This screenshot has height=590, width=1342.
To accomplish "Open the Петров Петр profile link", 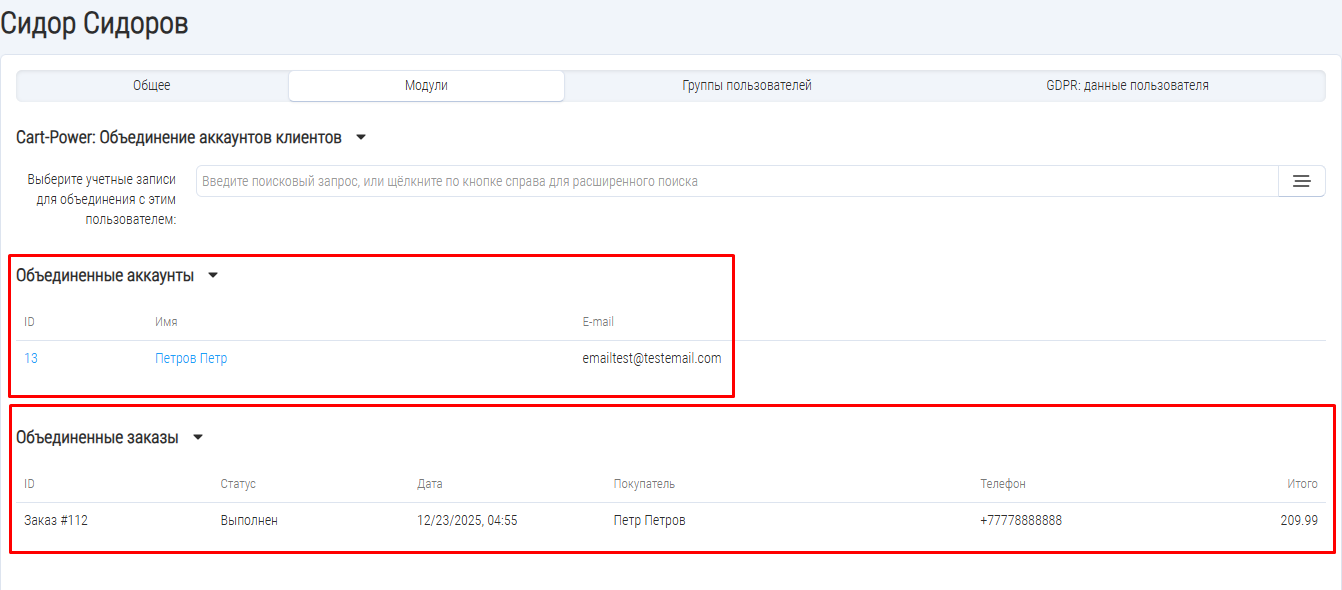I will 191,359.
